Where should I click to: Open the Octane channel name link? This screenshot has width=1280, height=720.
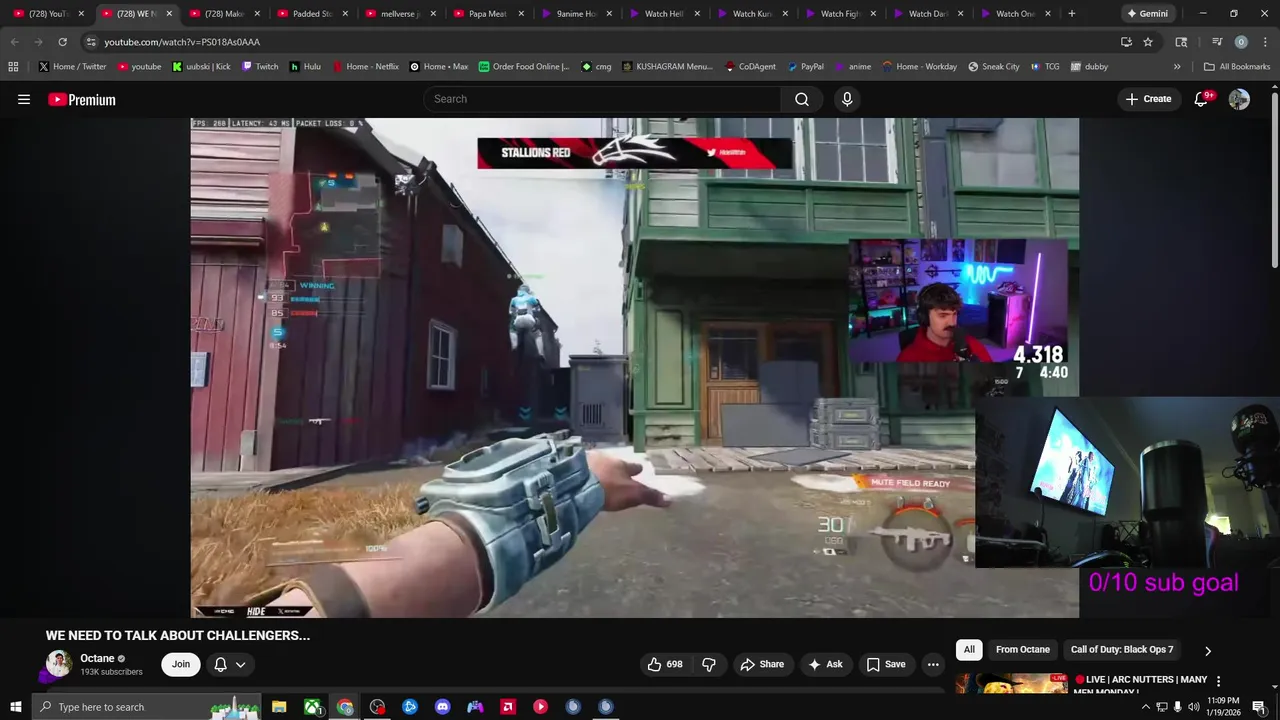(x=97, y=658)
